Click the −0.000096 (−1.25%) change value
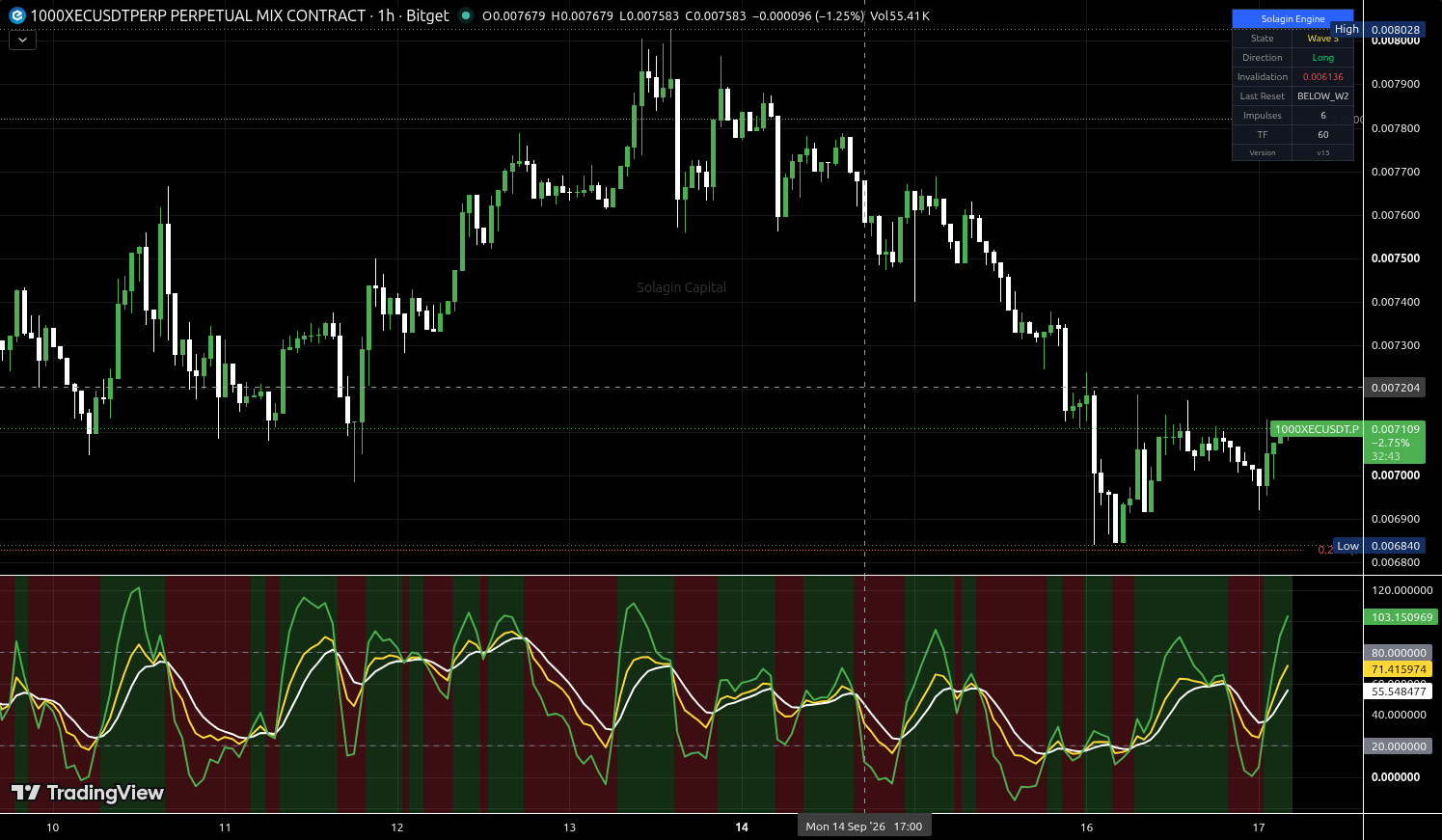Screen dimensions: 1442x840 [808, 15]
